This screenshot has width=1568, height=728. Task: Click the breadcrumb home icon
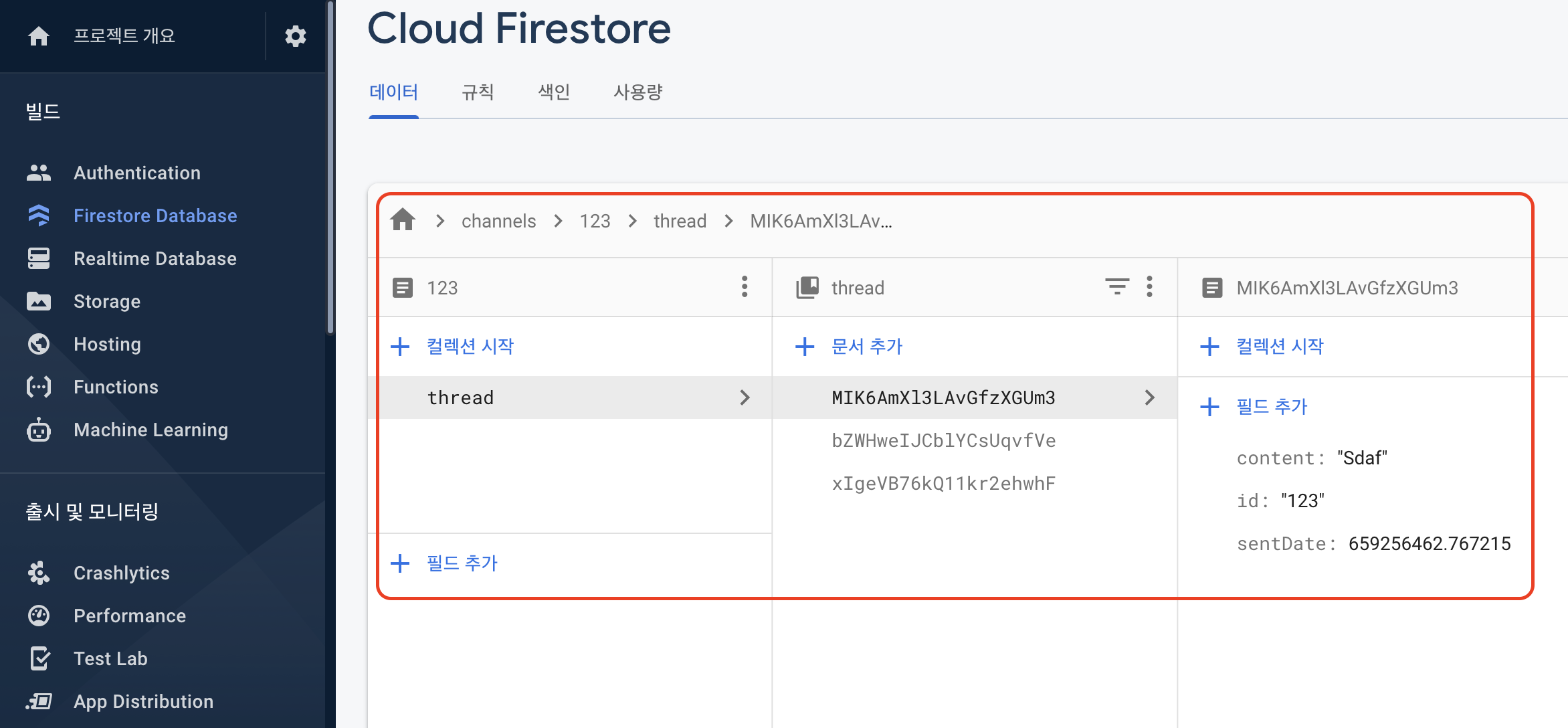click(403, 220)
